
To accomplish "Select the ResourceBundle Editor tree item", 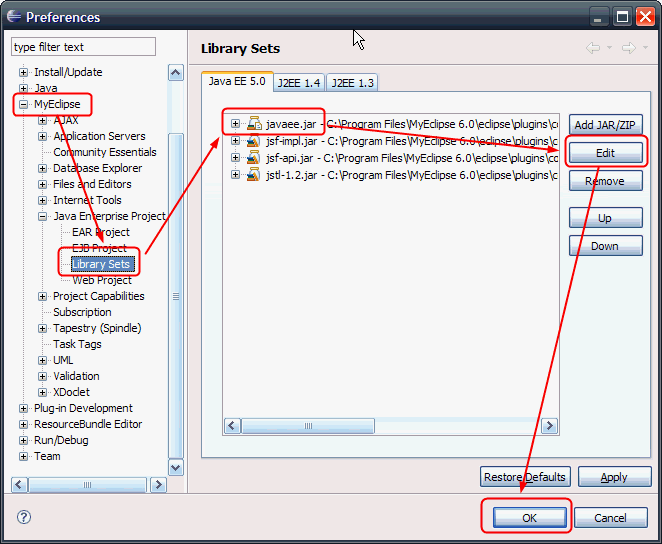I will (88, 424).
